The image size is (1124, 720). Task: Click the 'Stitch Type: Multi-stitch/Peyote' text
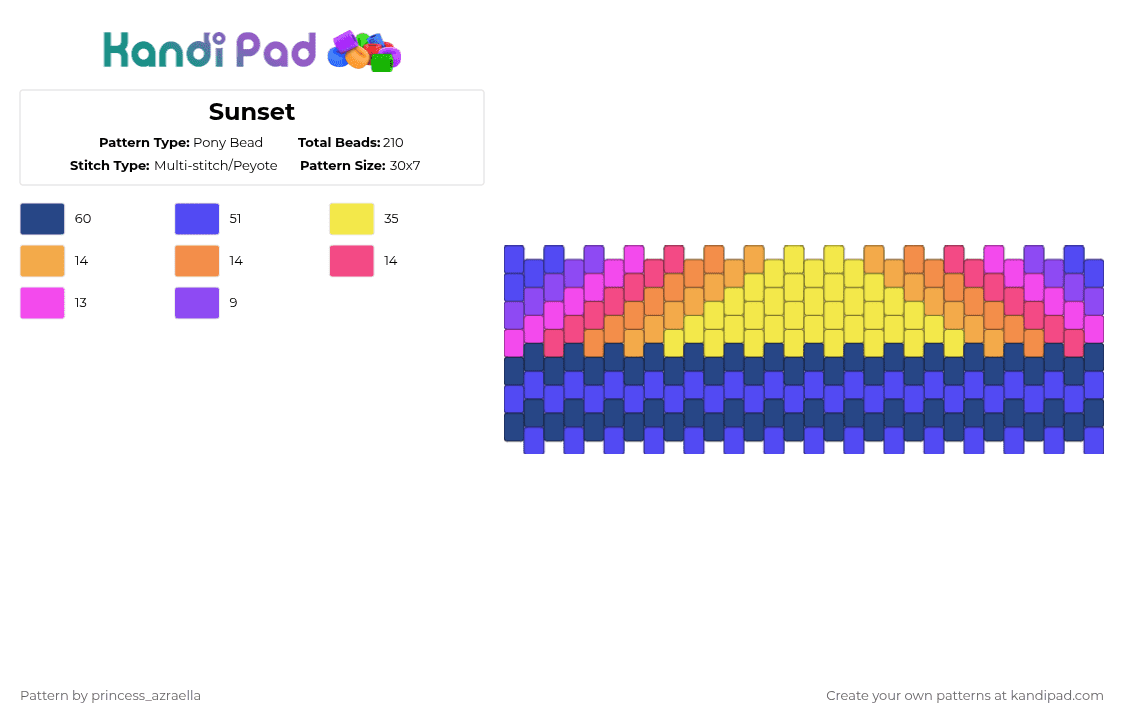(173, 166)
